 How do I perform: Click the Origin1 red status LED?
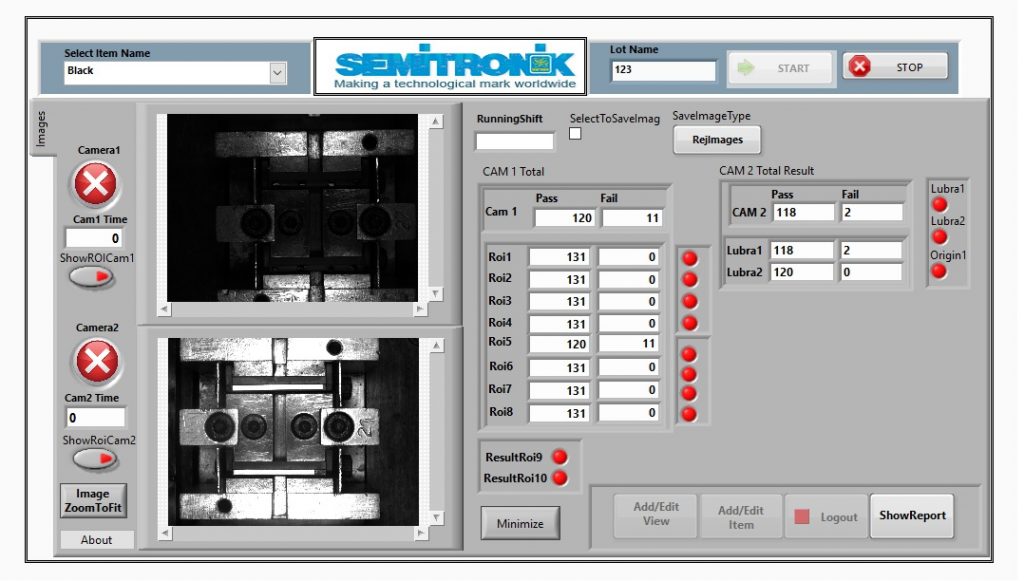click(x=939, y=271)
